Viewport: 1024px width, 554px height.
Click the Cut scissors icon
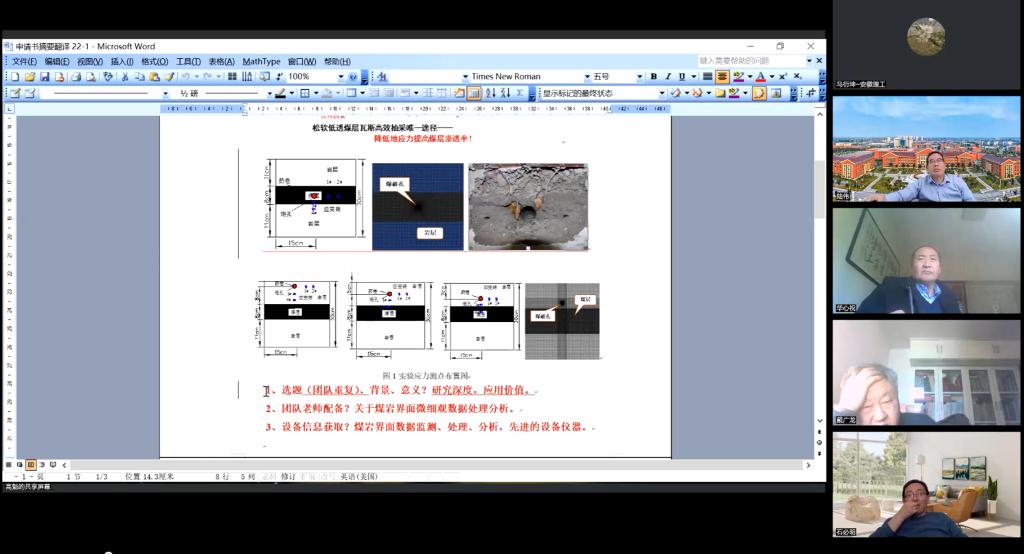click(x=125, y=77)
